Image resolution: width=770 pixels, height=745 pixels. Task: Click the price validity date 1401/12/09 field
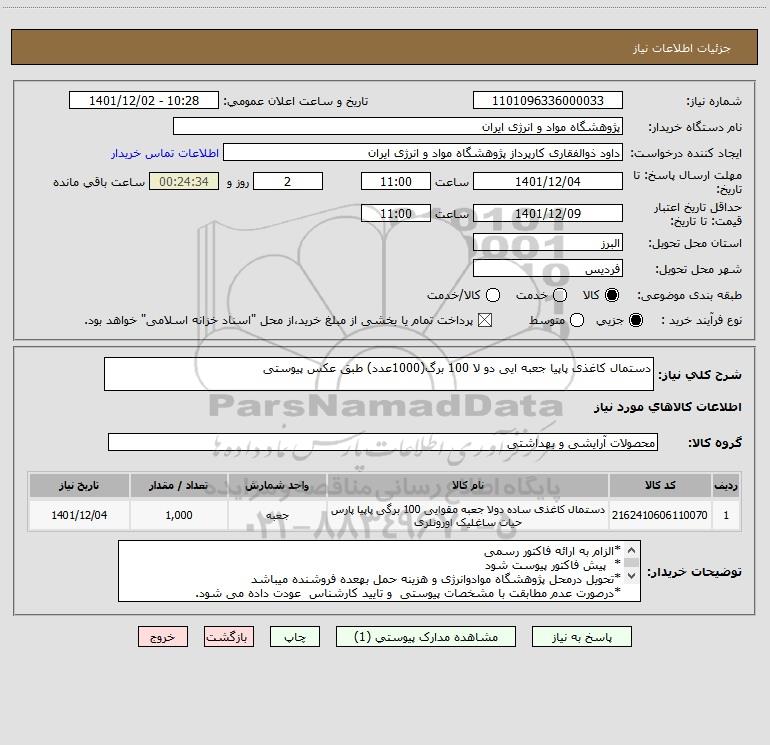point(548,213)
